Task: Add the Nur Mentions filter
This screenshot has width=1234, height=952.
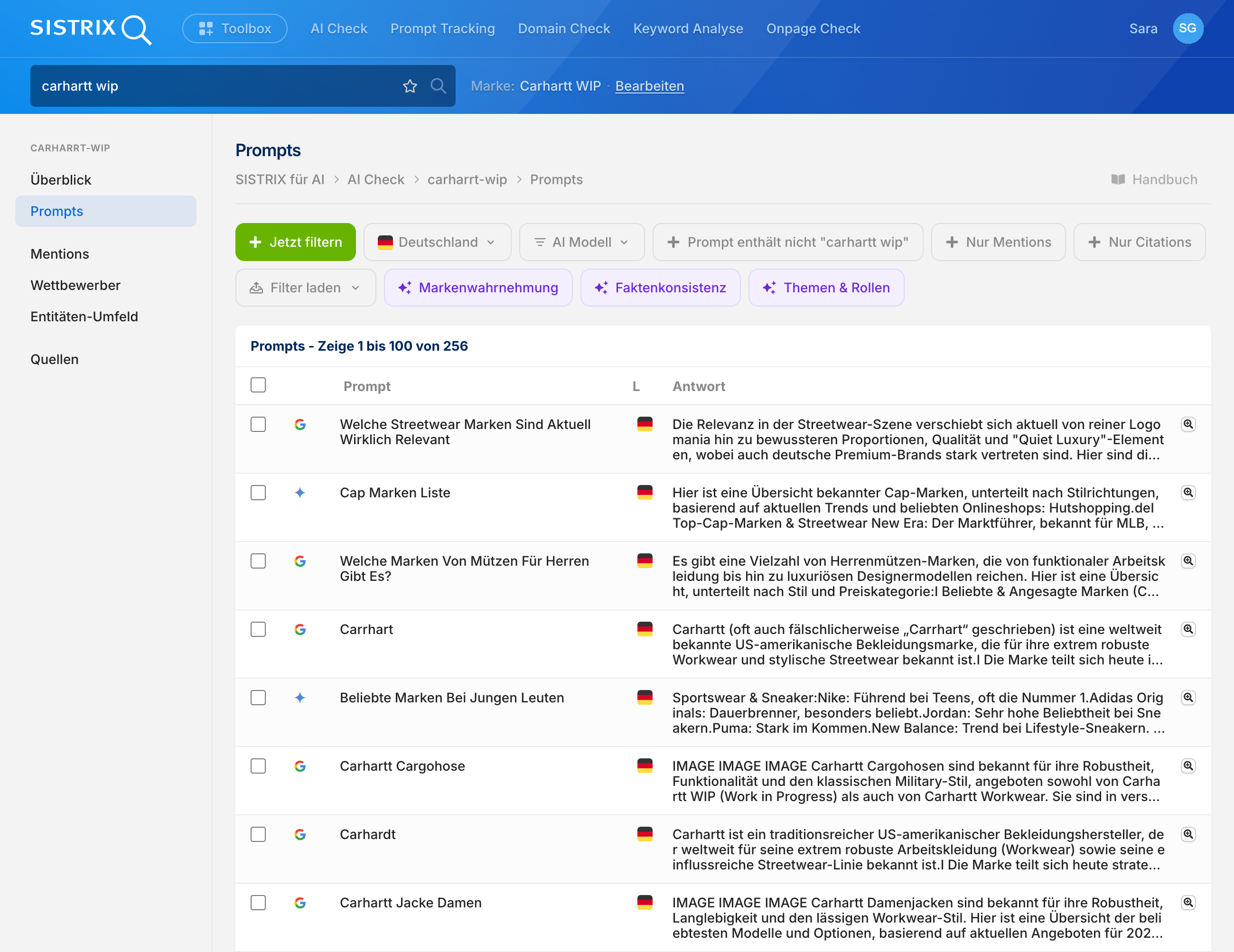Action: [999, 243]
